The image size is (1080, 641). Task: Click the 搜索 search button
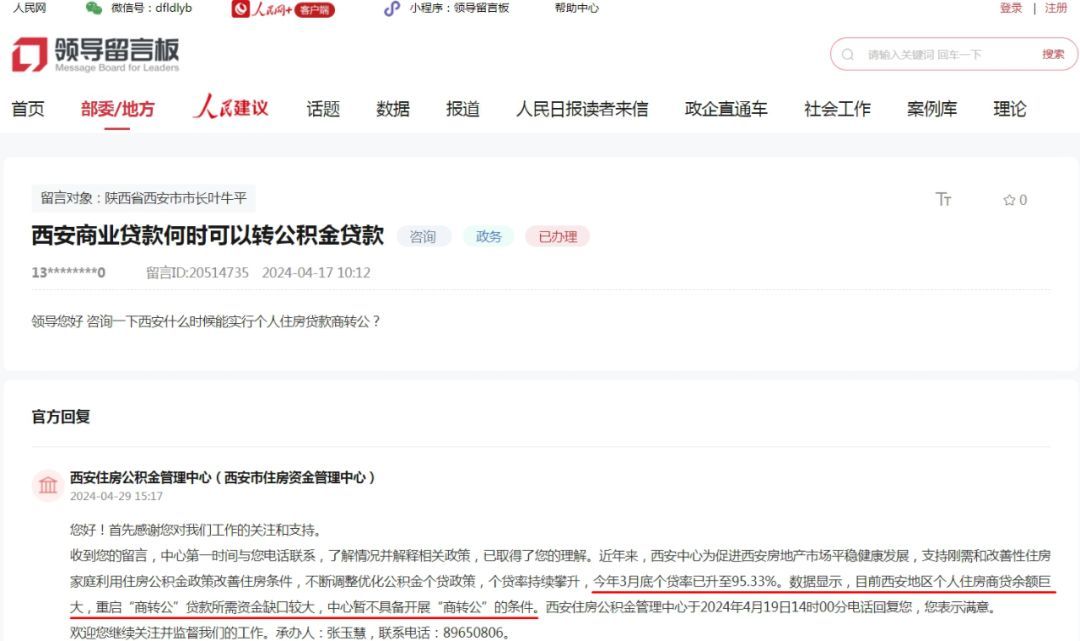point(1052,54)
